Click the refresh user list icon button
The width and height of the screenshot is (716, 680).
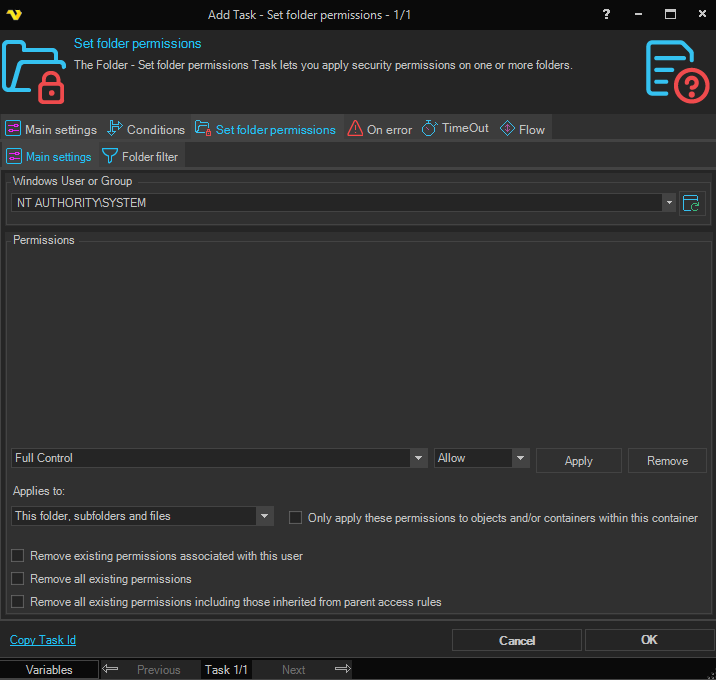point(692,203)
